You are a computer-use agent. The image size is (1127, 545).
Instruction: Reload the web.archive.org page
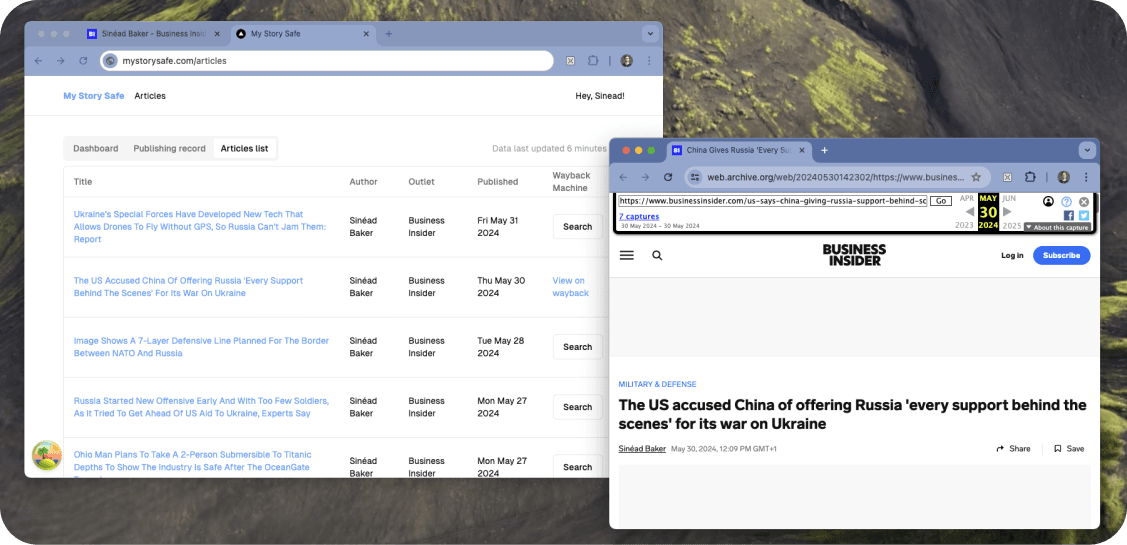tap(668, 177)
